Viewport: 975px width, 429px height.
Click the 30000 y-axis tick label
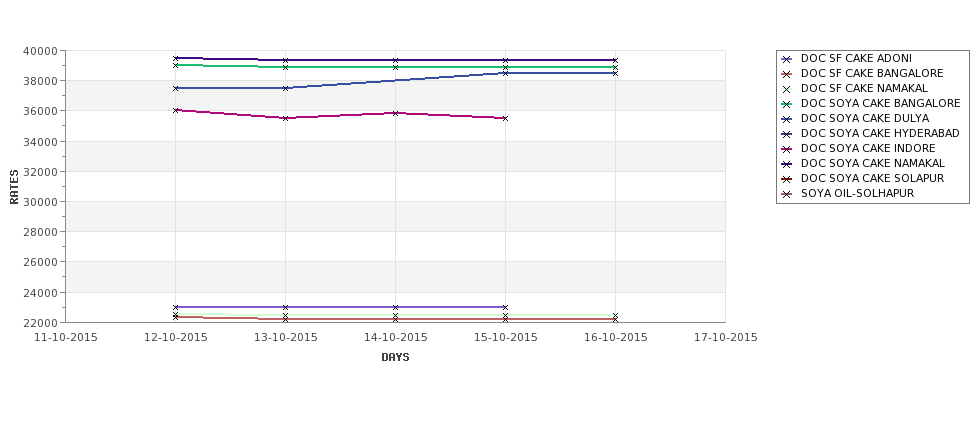[41, 201]
